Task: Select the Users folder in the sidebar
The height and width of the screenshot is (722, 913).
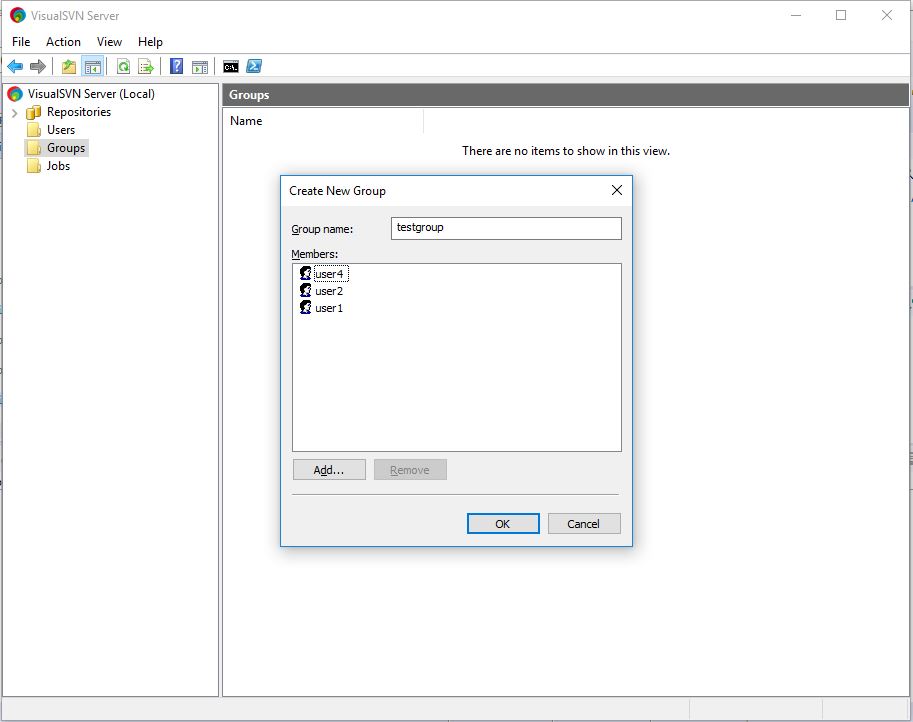Action: (60, 129)
